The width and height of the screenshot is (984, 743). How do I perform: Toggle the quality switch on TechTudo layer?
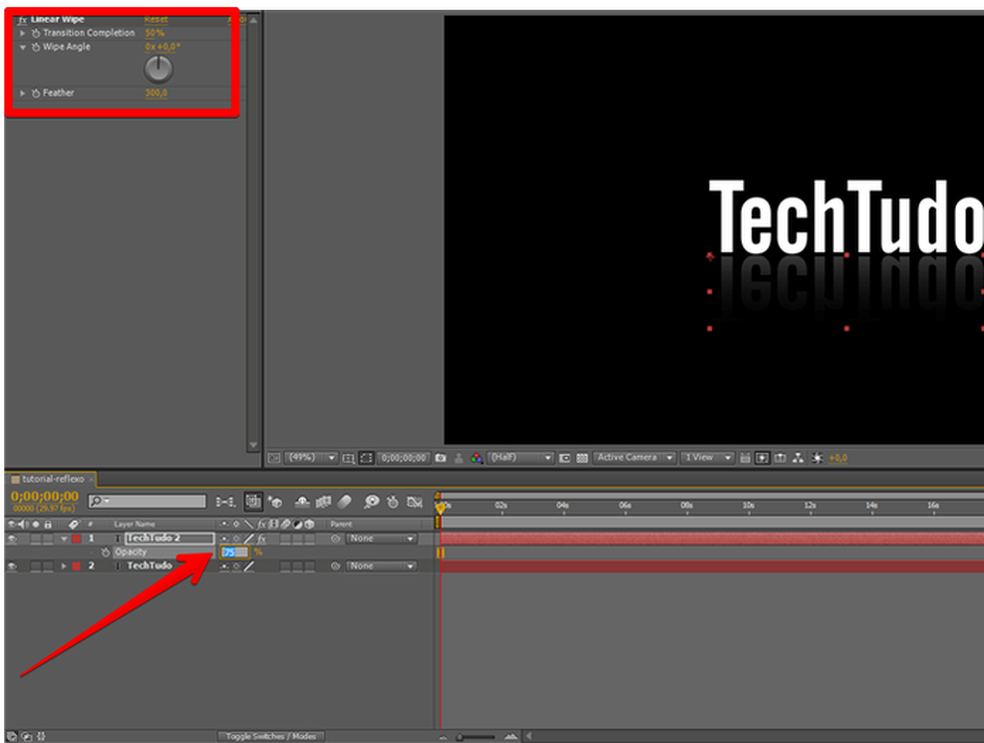click(x=249, y=567)
